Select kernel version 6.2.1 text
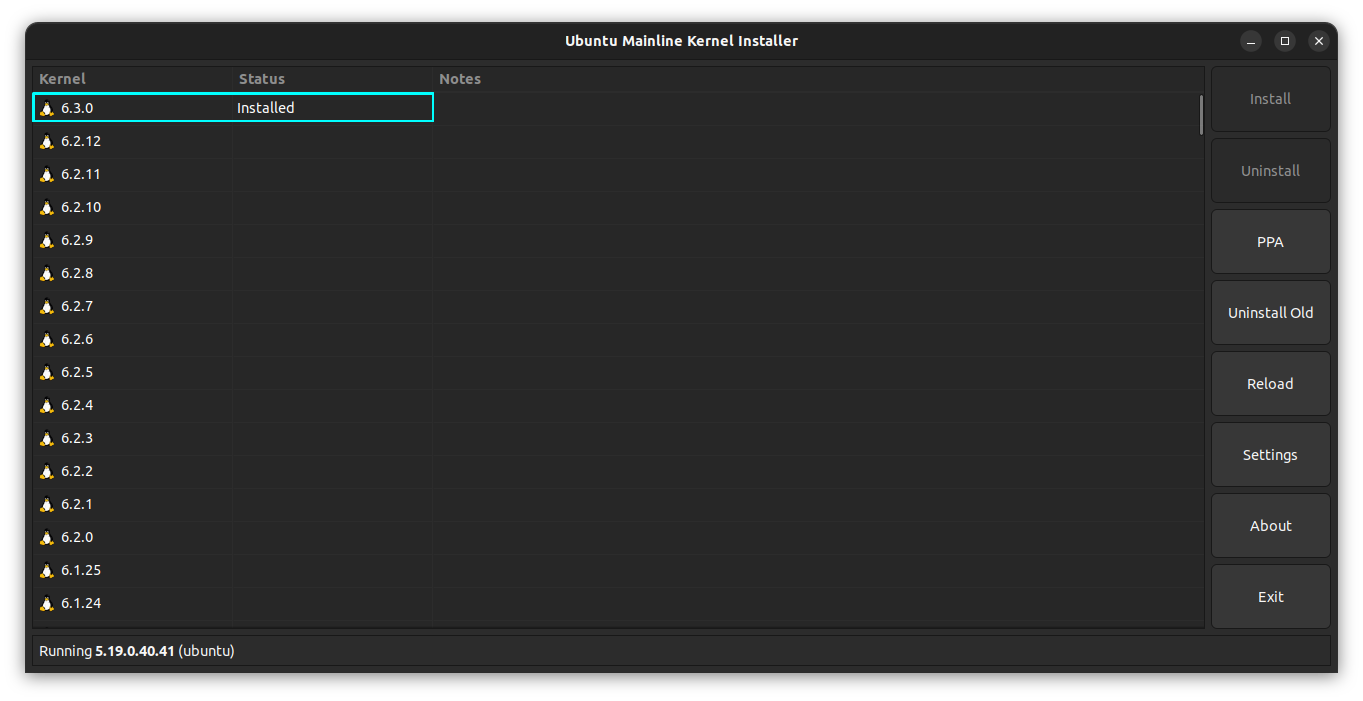1363x701 pixels. tap(77, 504)
